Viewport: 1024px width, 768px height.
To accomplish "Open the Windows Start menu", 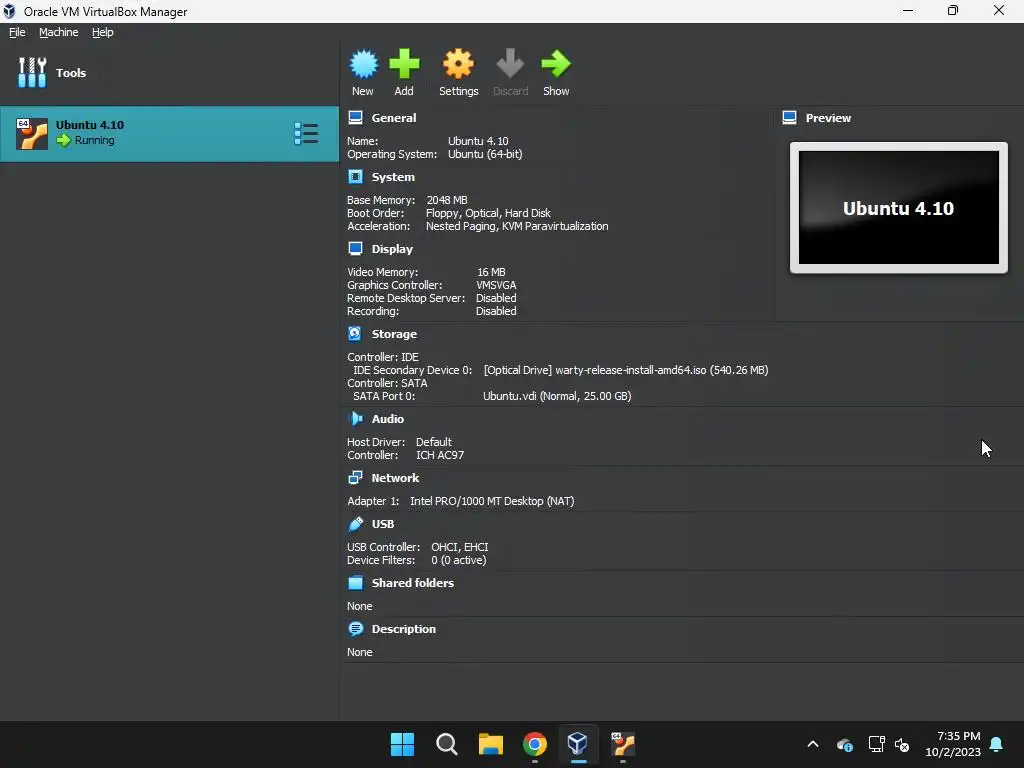I will tap(402, 744).
